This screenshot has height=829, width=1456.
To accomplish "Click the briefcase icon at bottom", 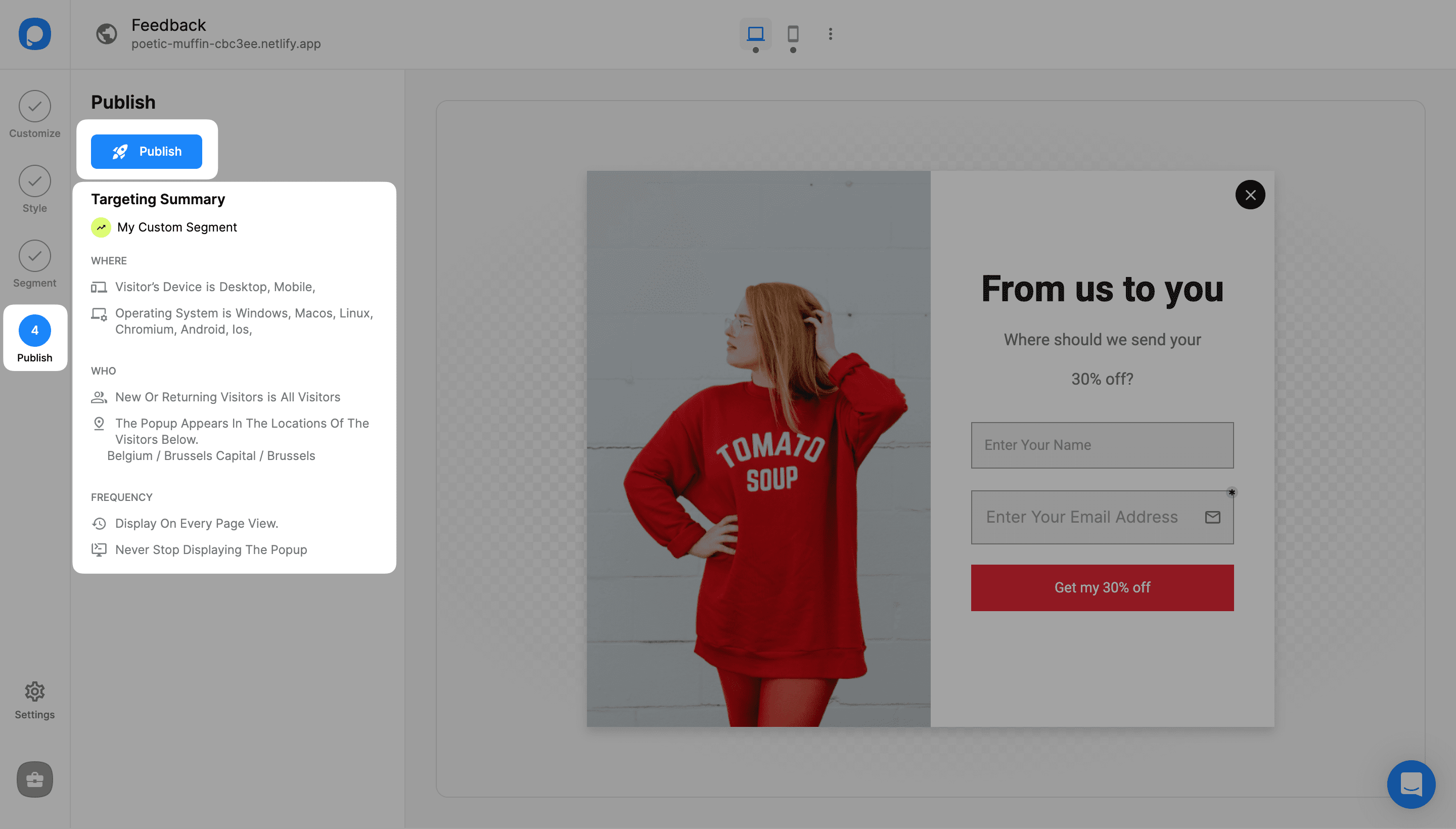I will pos(34,779).
